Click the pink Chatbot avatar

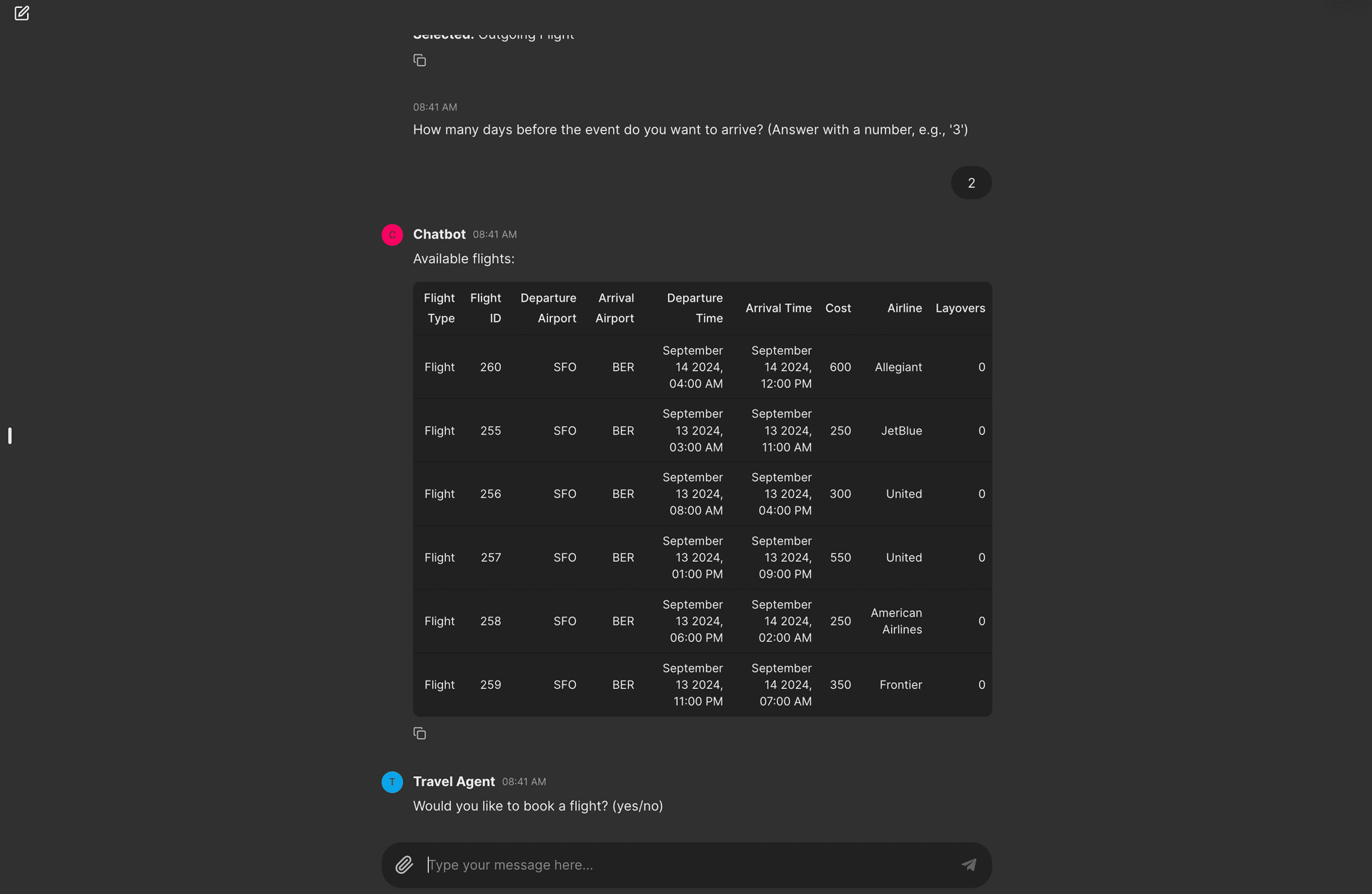click(x=392, y=234)
